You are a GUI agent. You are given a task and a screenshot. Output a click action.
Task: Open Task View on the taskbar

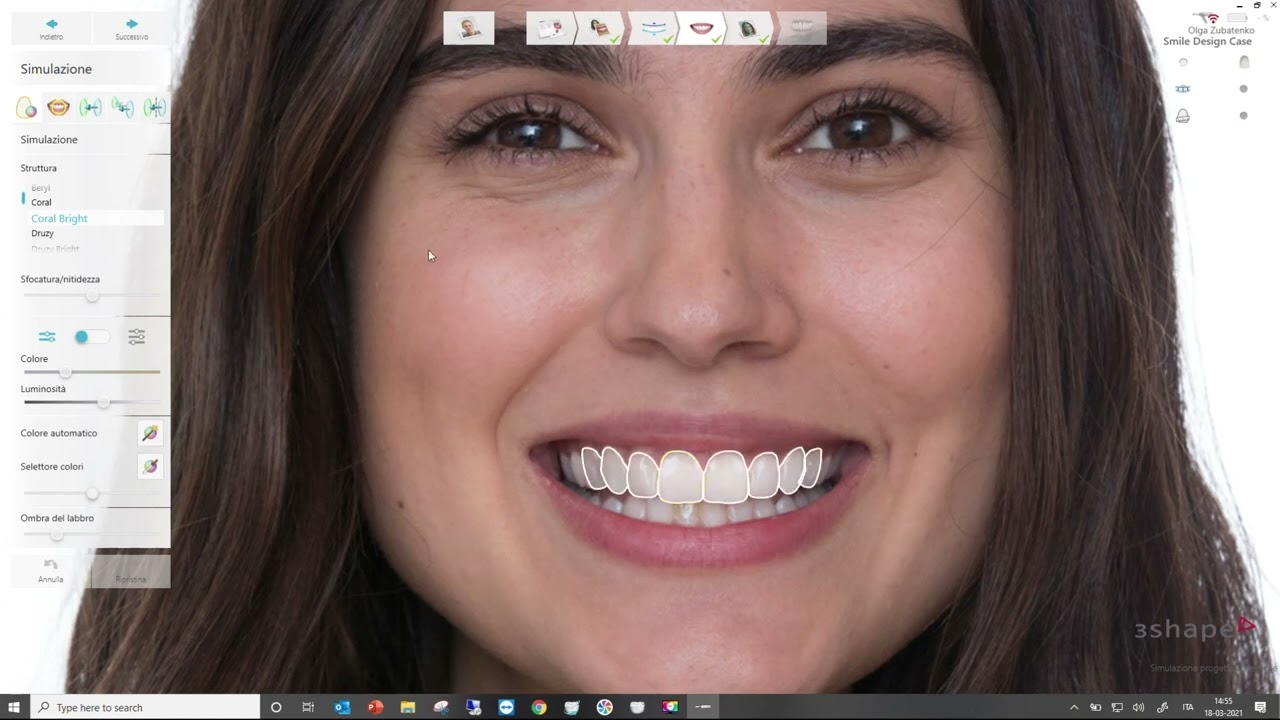click(308, 707)
